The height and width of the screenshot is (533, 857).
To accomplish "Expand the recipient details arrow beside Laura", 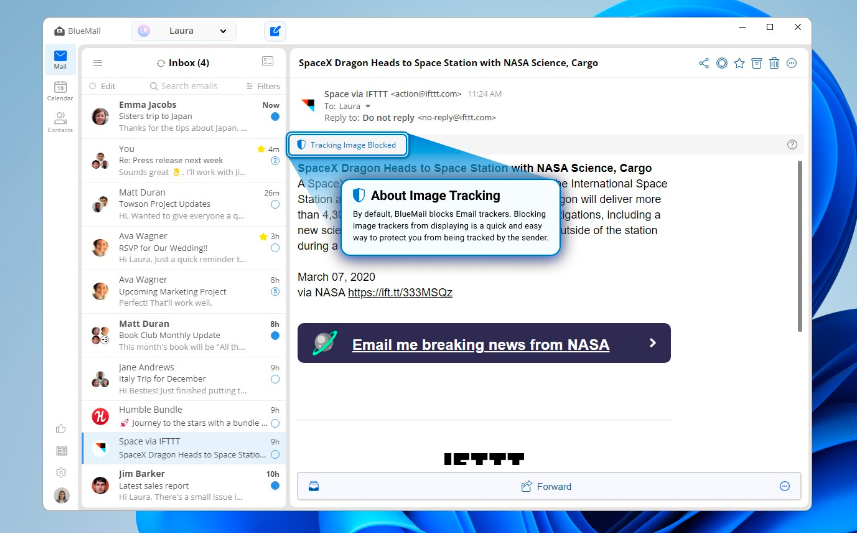I will 368,106.
